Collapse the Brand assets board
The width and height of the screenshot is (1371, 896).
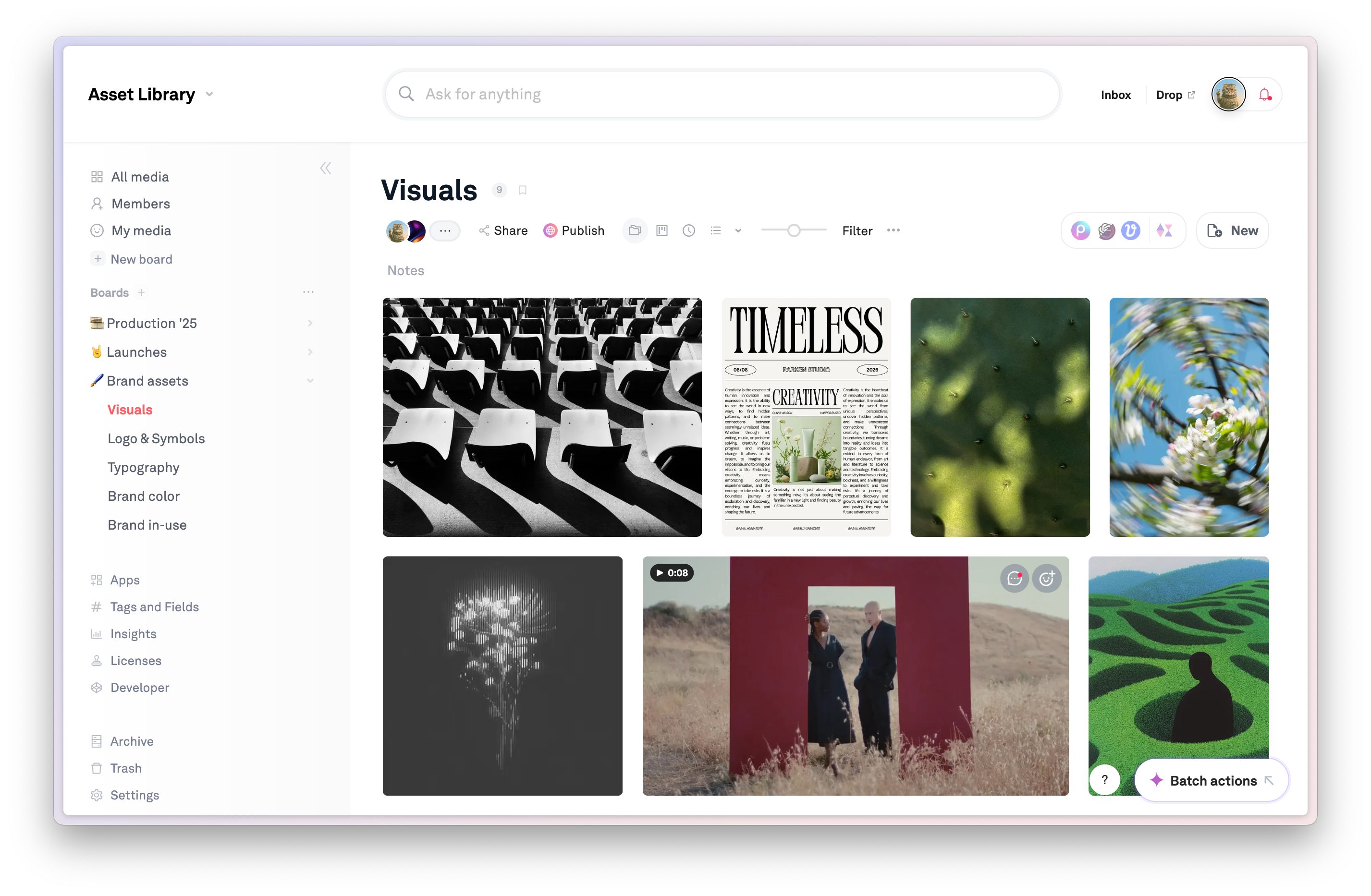[310, 381]
